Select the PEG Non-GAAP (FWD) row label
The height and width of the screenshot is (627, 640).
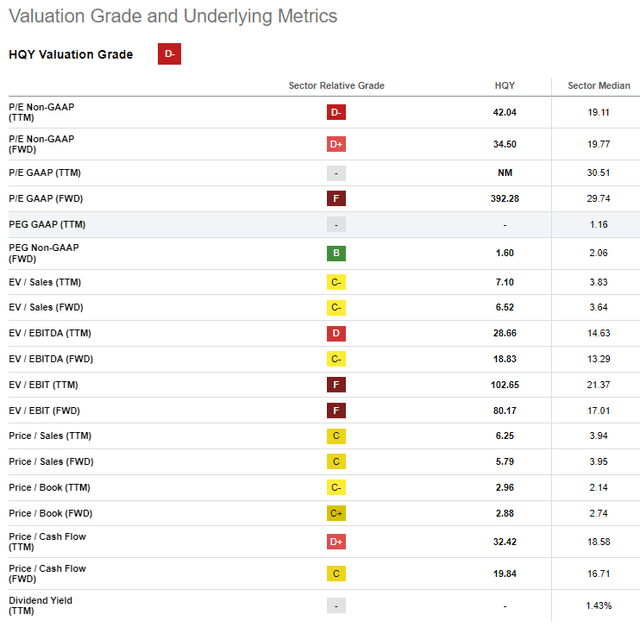tap(44, 253)
